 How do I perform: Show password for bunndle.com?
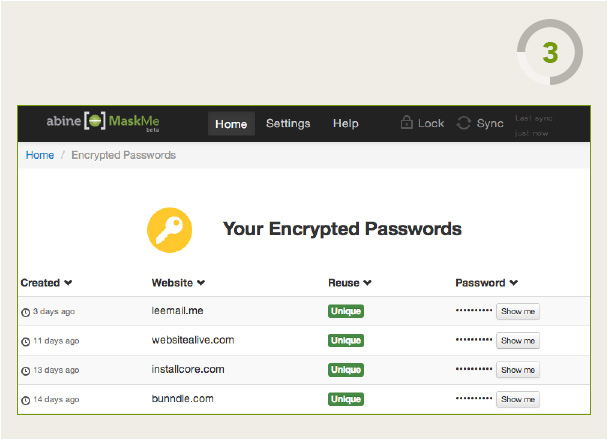click(518, 399)
